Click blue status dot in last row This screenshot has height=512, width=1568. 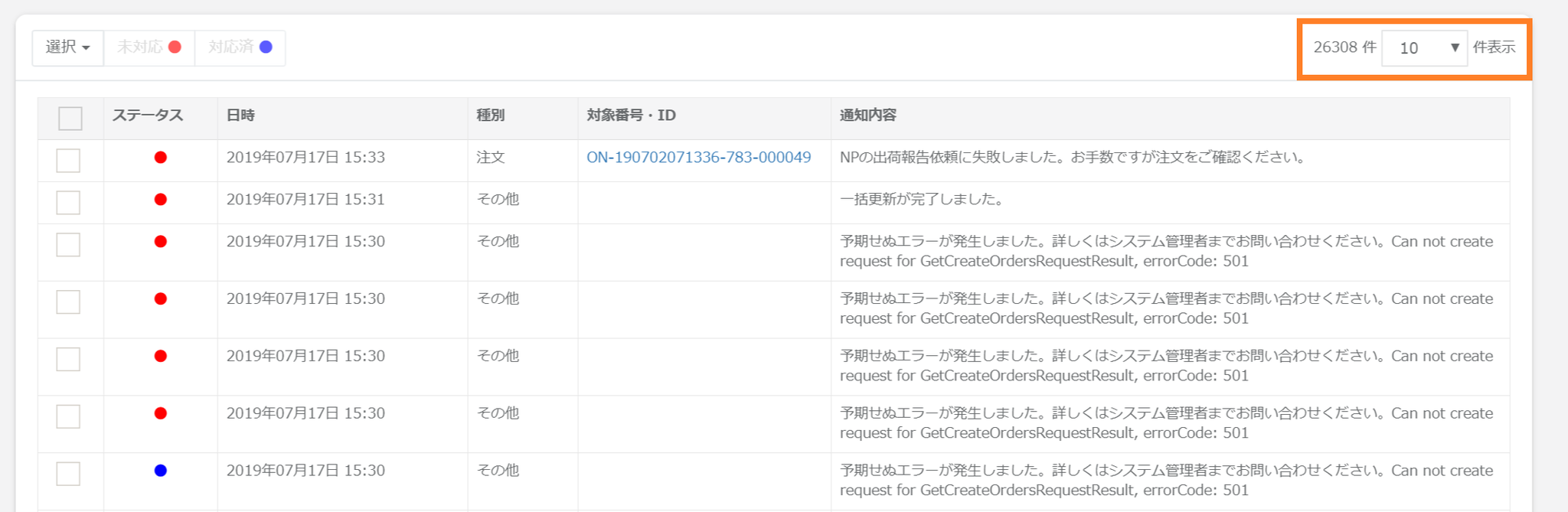pyautogui.click(x=160, y=471)
